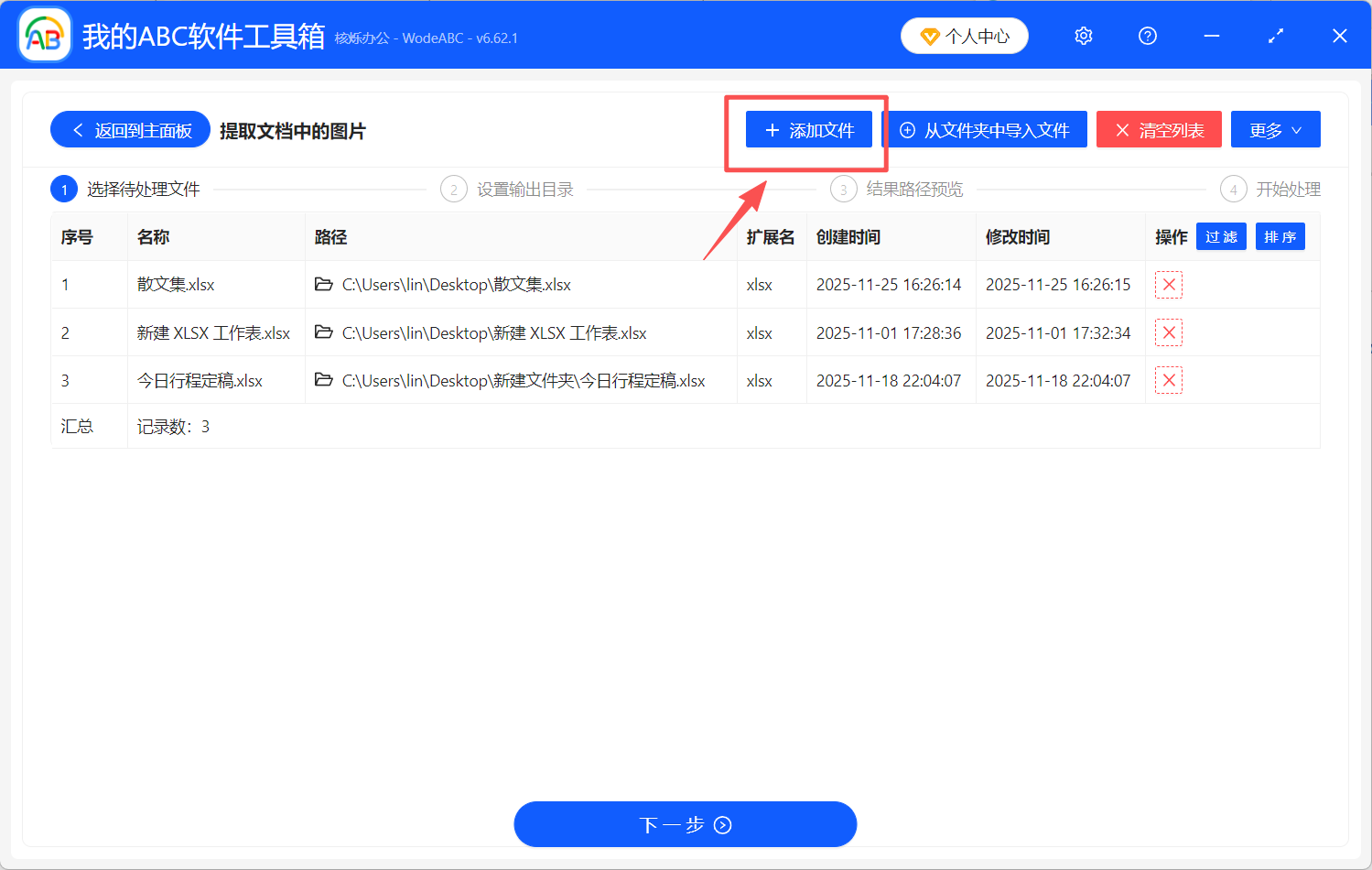Click the AB logo in the top left

click(x=44, y=34)
